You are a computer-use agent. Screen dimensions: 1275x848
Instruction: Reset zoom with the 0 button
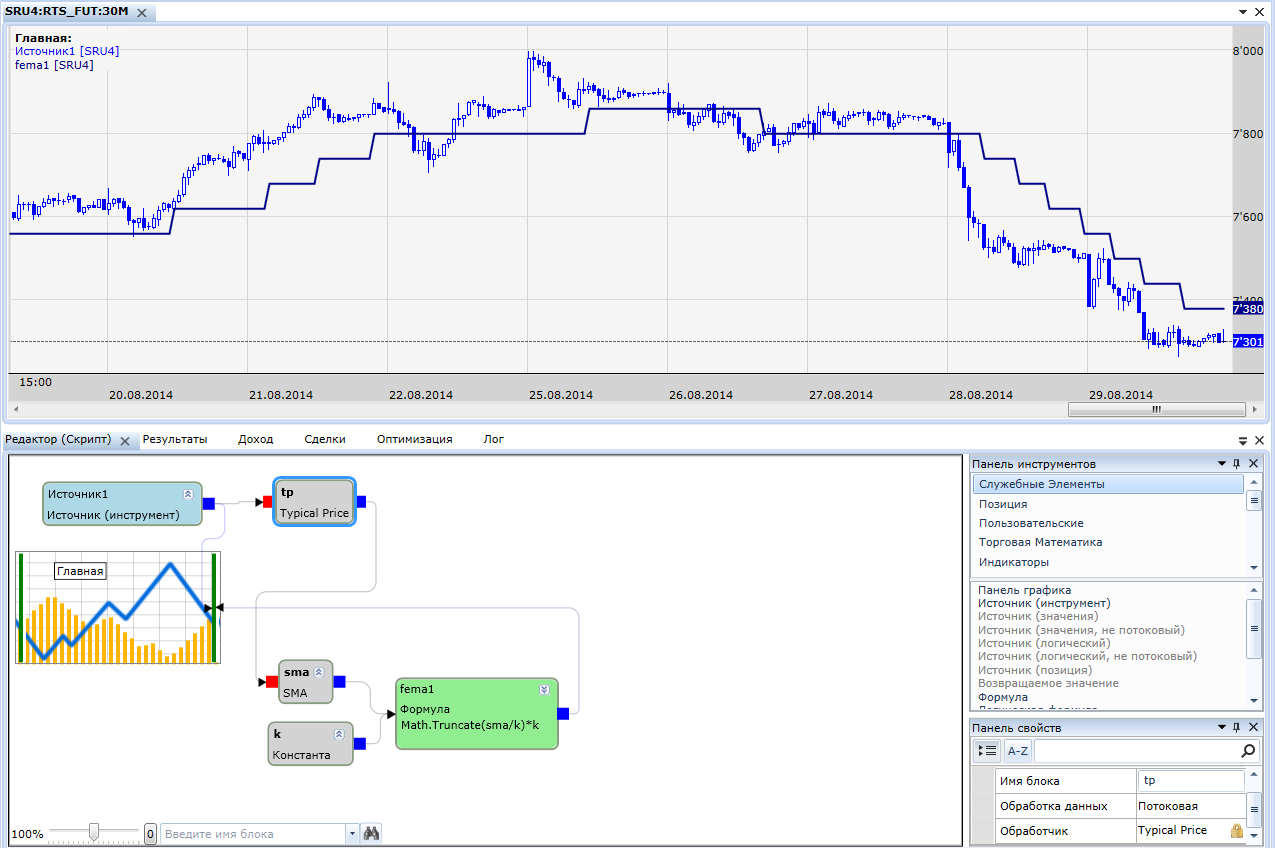[150, 833]
